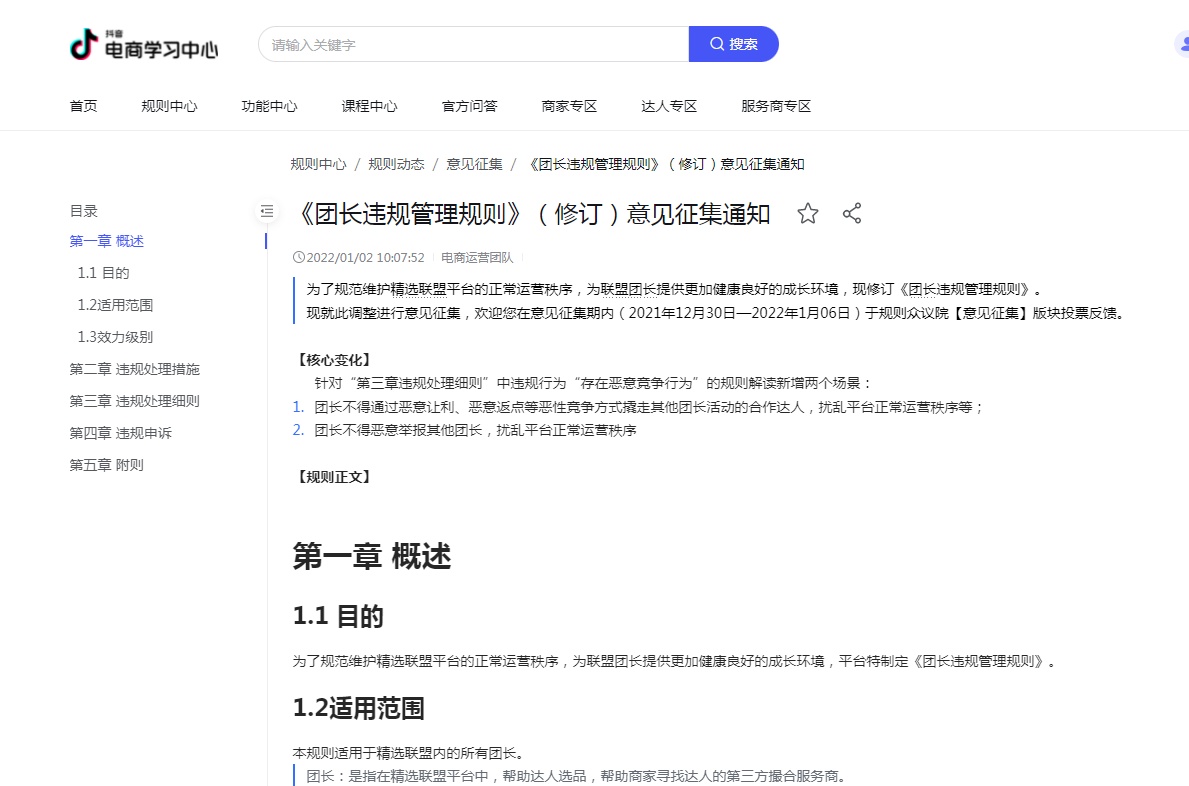The width and height of the screenshot is (1189, 786).
Task: Open 服务商专区 from the navigation bar
Action: (x=776, y=106)
